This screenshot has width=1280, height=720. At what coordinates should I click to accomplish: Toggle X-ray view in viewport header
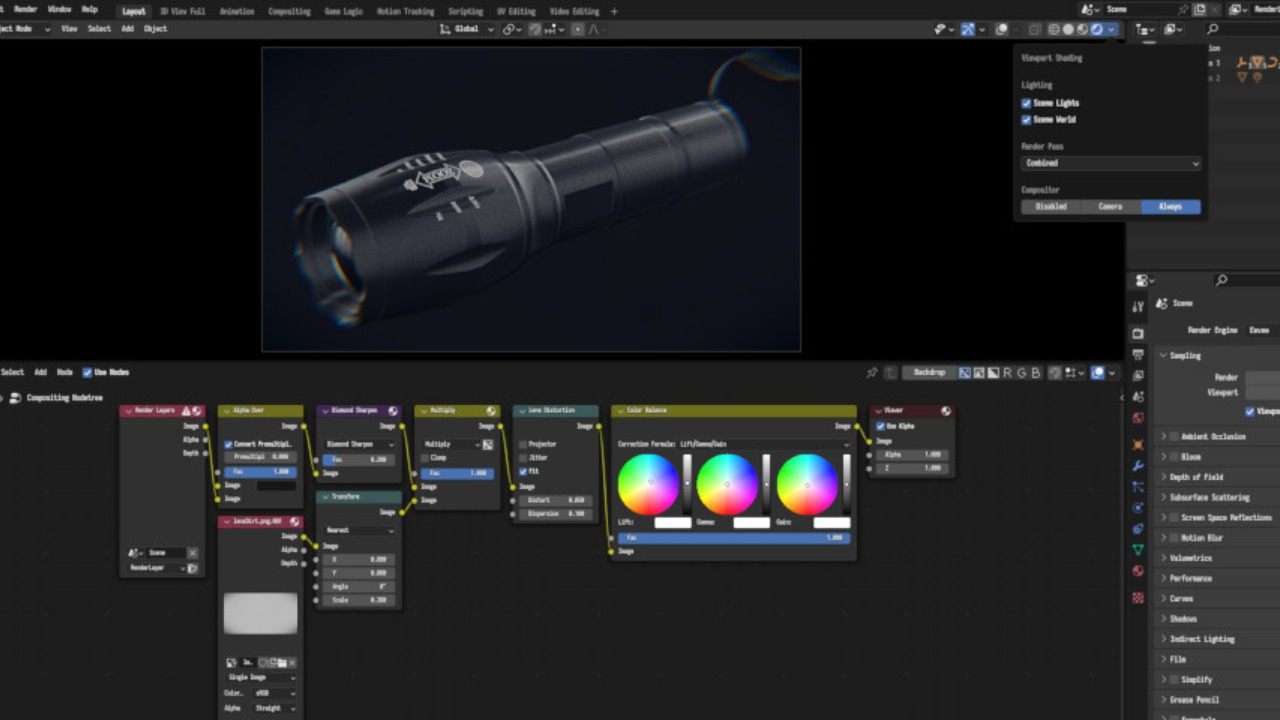point(1035,29)
